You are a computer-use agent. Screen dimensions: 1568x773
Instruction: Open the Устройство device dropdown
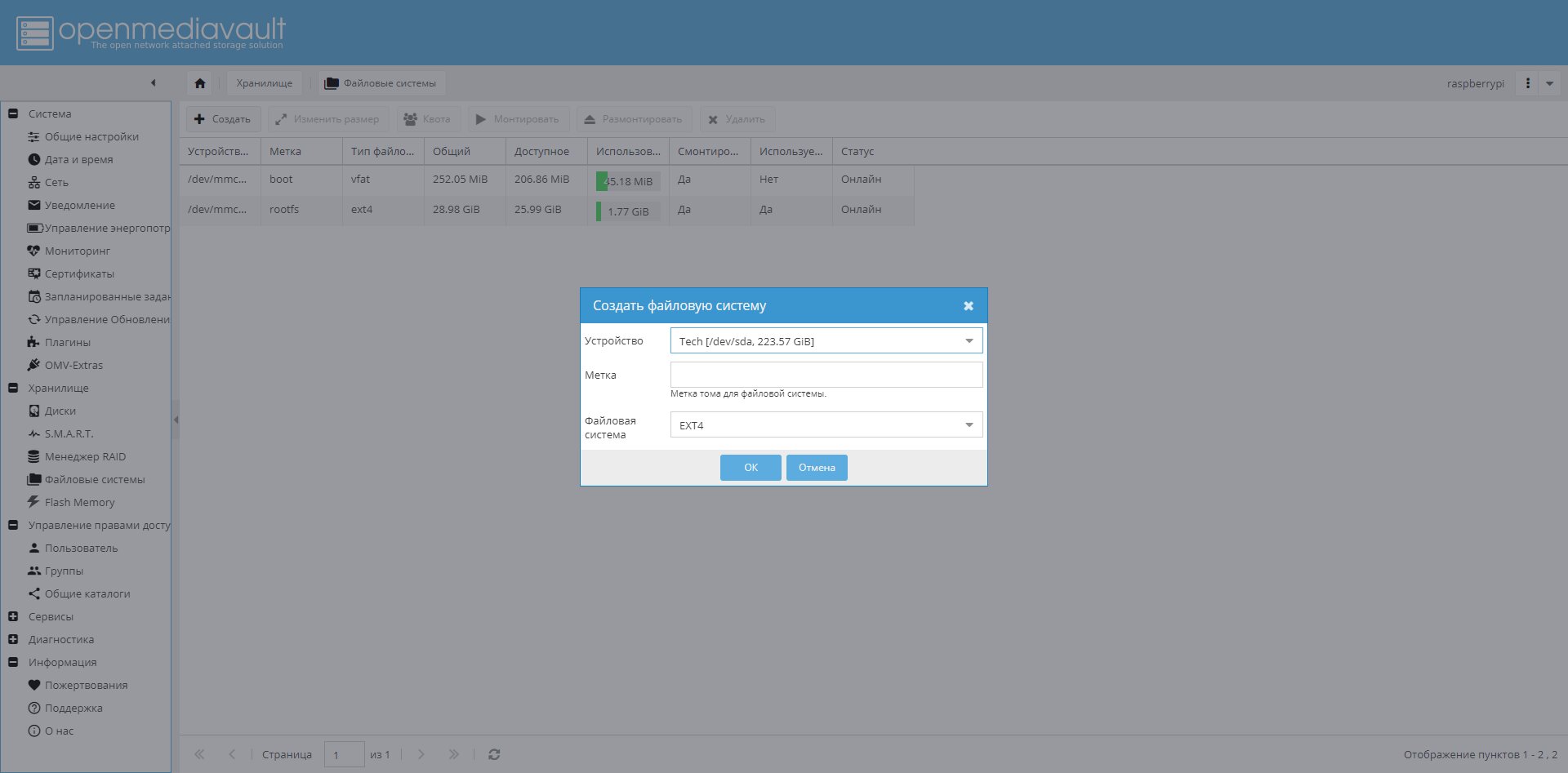tap(826, 341)
